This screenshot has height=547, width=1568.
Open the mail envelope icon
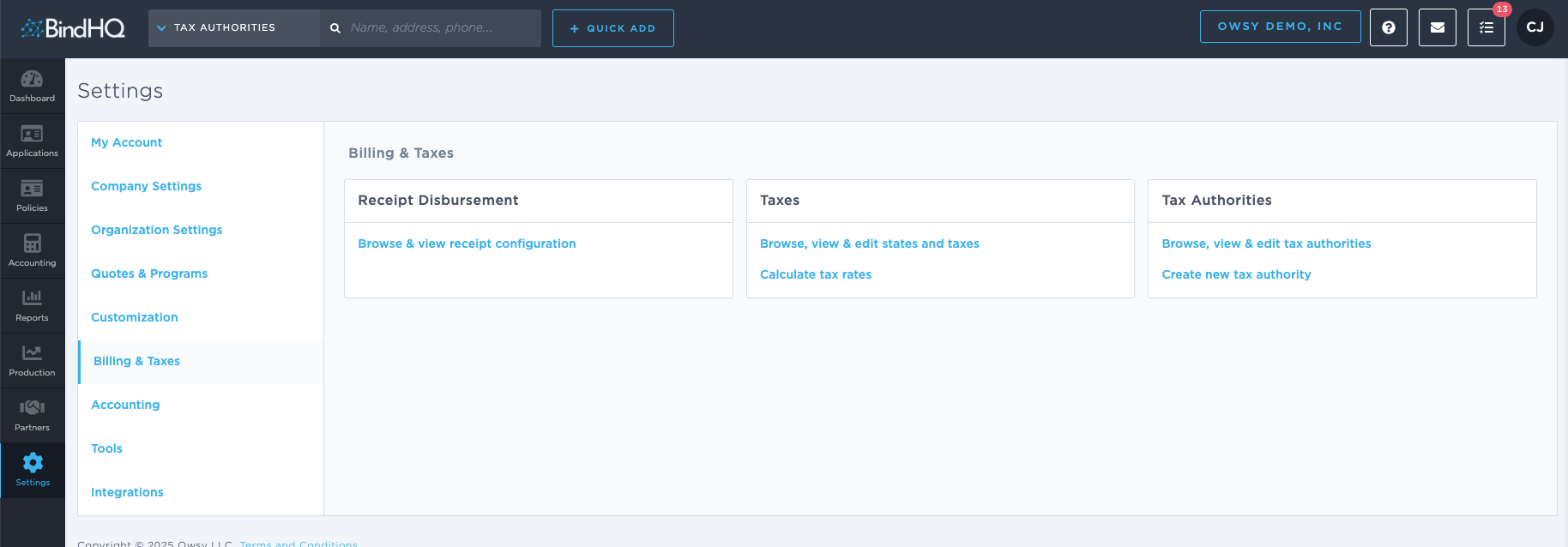click(x=1438, y=27)
